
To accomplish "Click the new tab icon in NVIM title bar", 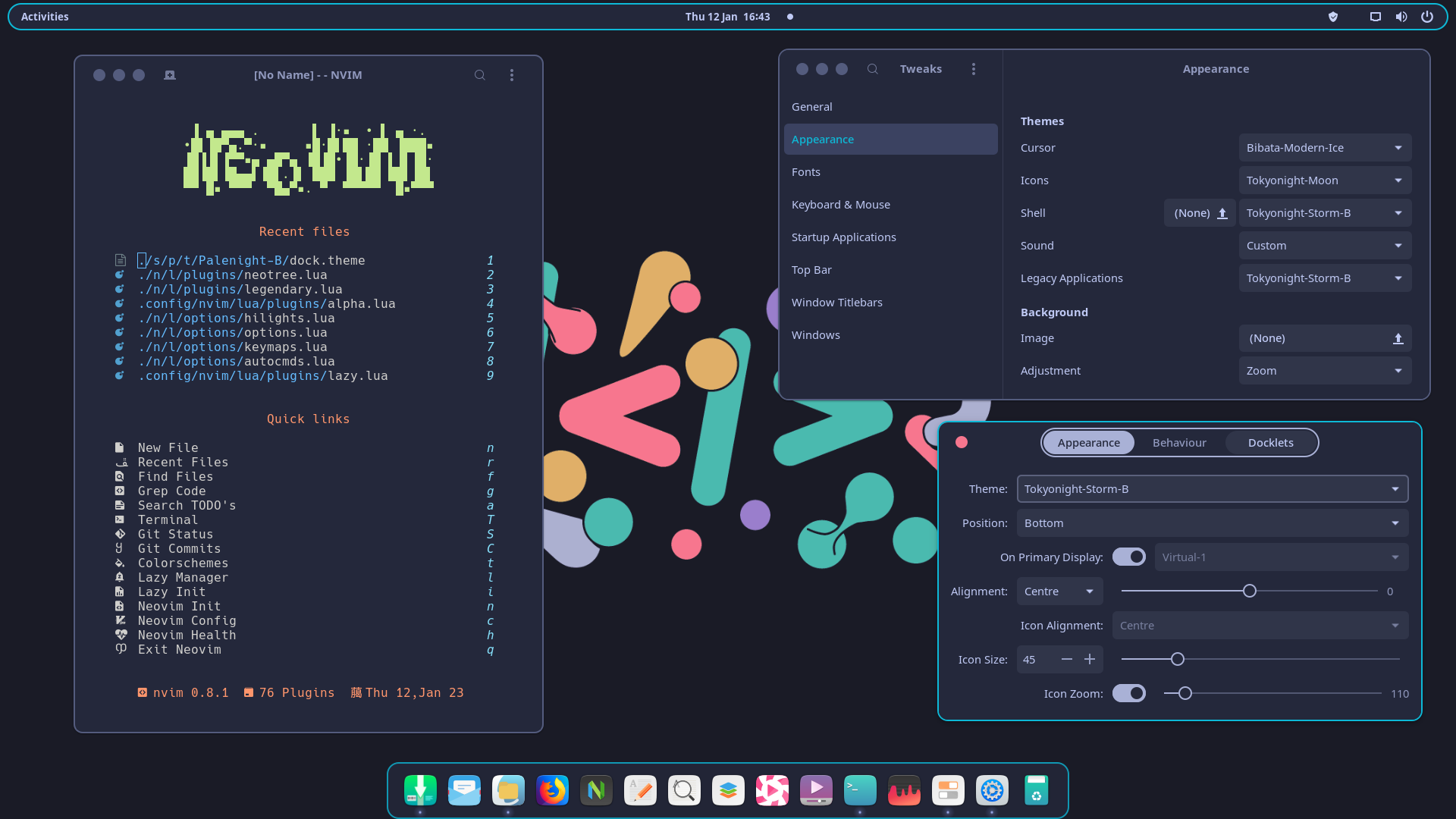I will point(170,75).
